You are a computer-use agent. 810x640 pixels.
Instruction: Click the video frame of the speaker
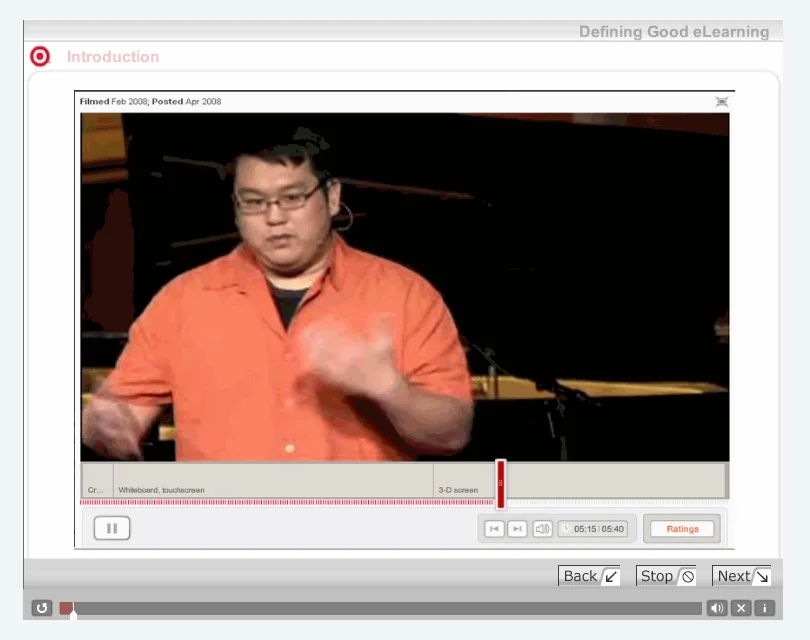coord(405,287)
